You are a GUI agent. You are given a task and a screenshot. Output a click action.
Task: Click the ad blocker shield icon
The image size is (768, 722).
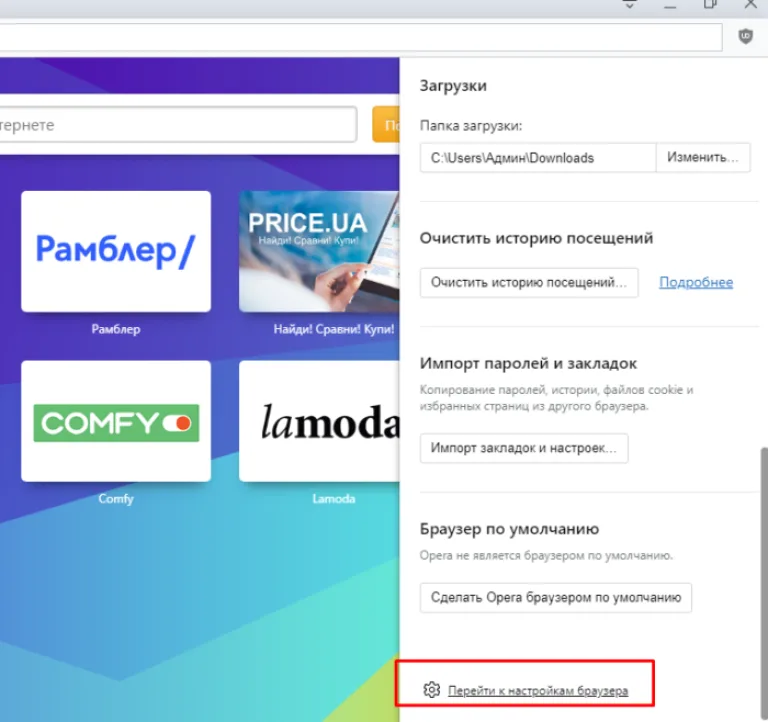click(x=745, y=36)
